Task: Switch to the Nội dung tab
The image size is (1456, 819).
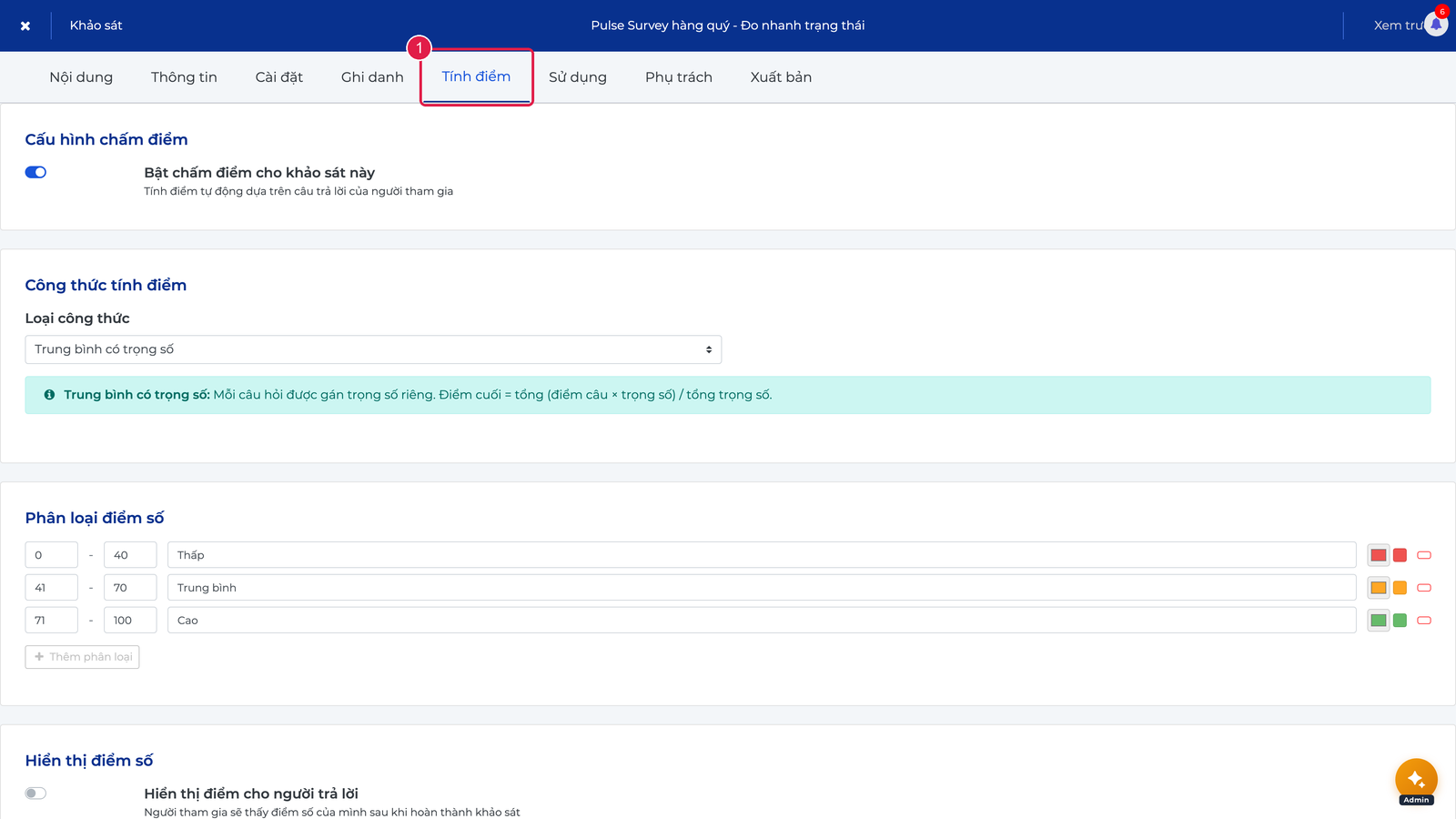Action: click(81, 77)
